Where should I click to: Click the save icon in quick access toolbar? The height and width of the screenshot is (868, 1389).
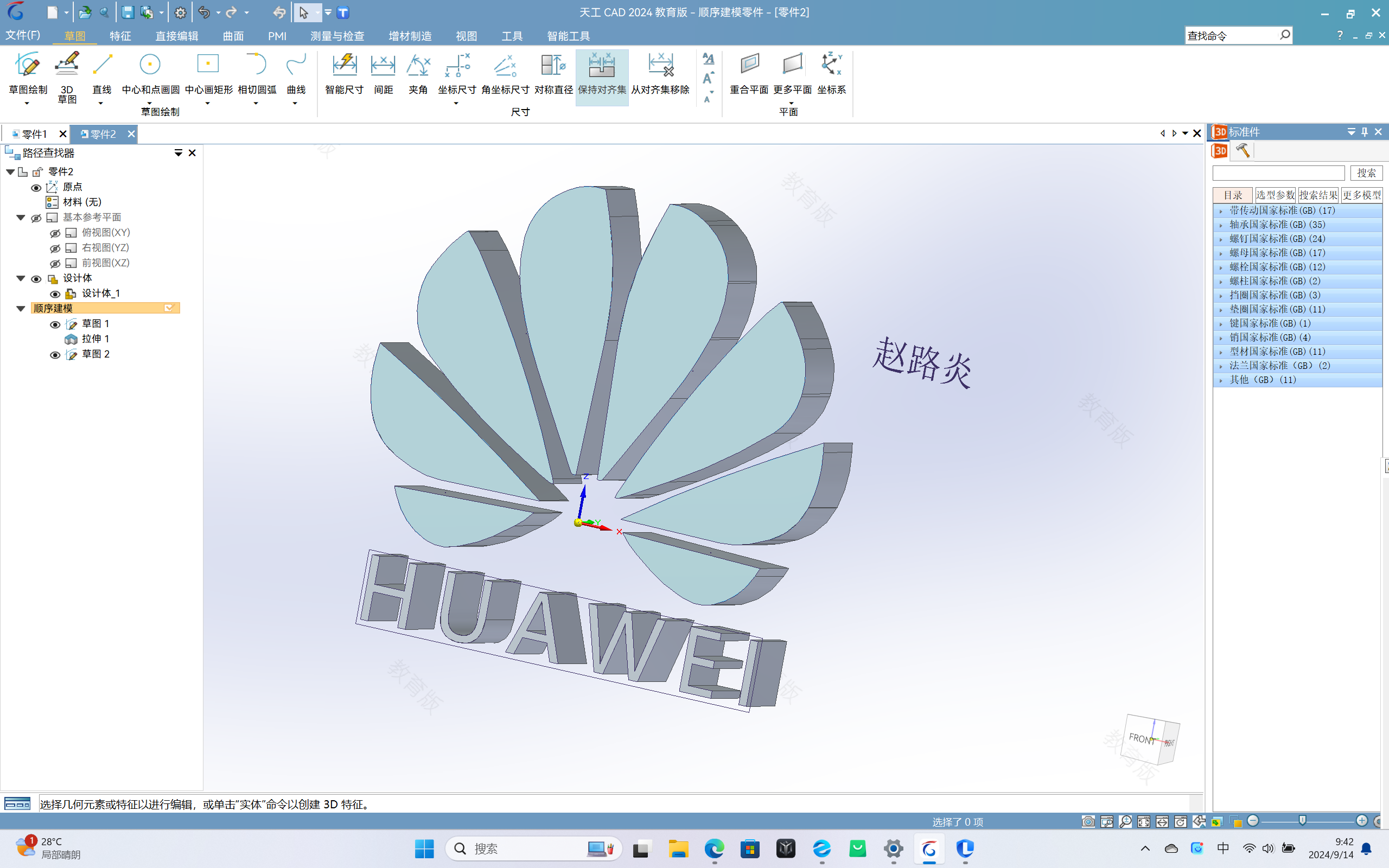[x=128, y=12]
